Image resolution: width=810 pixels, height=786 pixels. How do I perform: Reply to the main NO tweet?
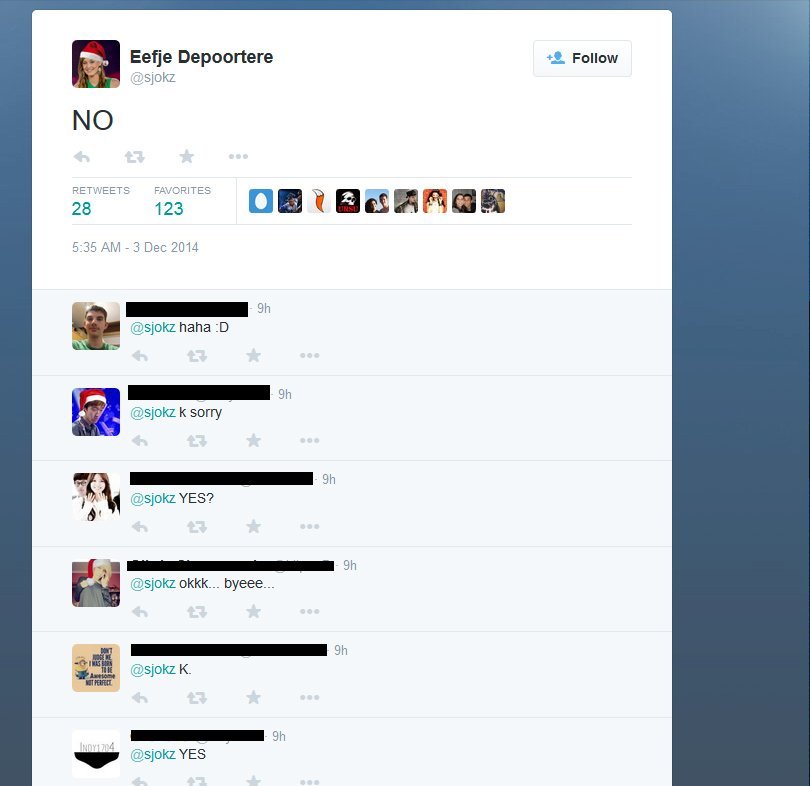[82, 156]
